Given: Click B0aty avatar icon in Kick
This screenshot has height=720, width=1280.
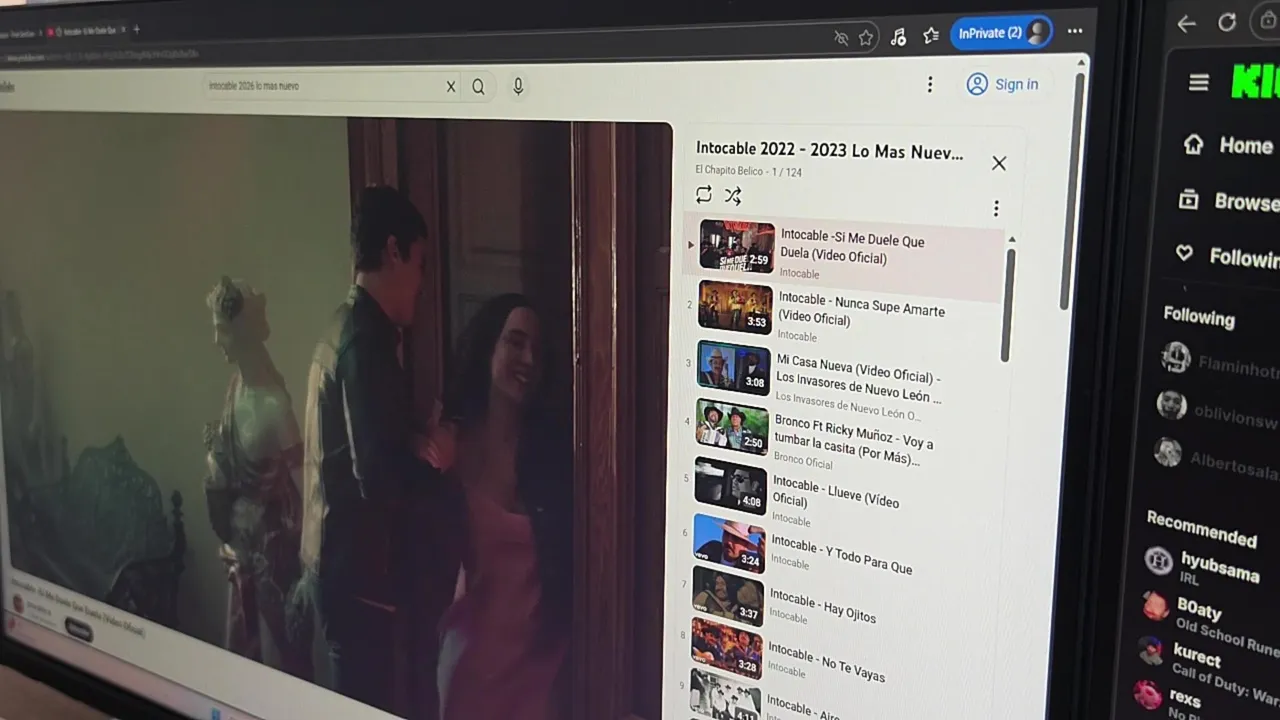Looking at the screenshot, I should point(1156,606).
